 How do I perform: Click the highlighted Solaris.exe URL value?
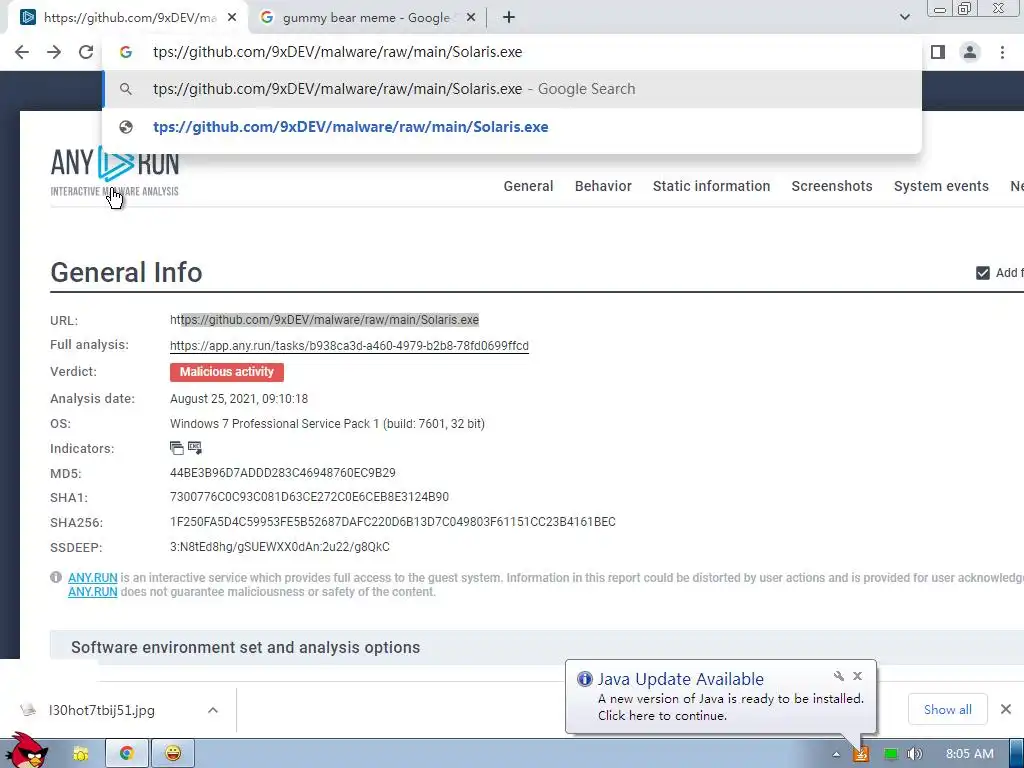click(324, 320)
